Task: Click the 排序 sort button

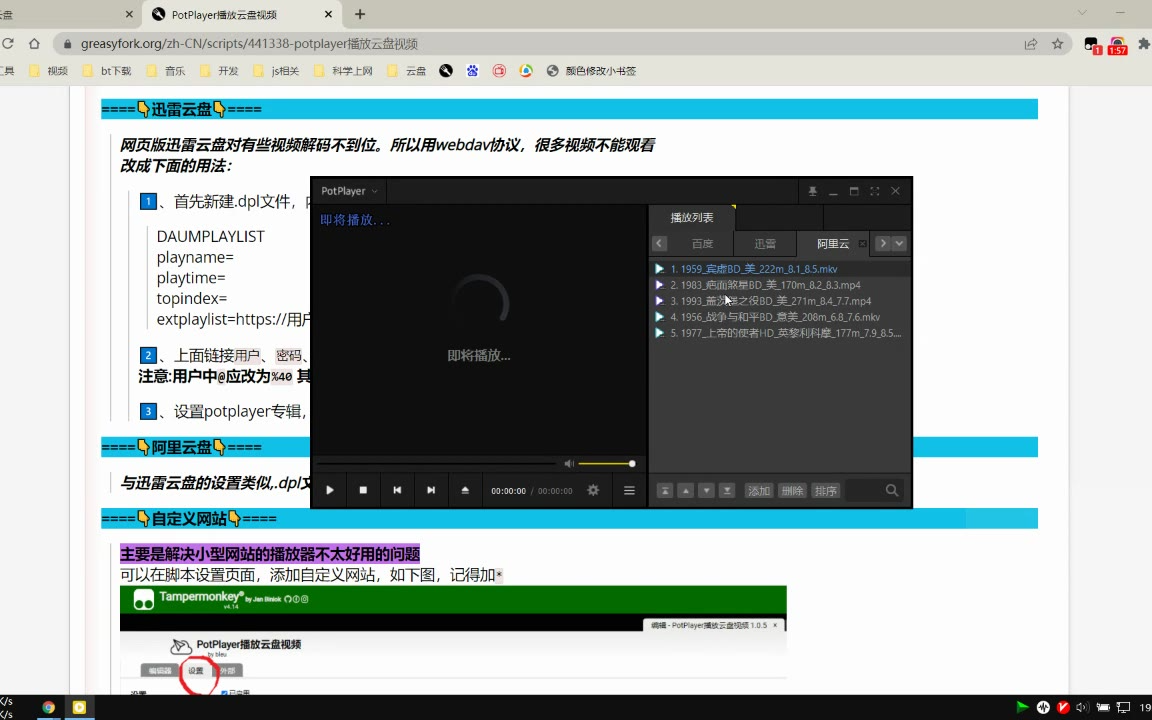Action: click(825, 491)
